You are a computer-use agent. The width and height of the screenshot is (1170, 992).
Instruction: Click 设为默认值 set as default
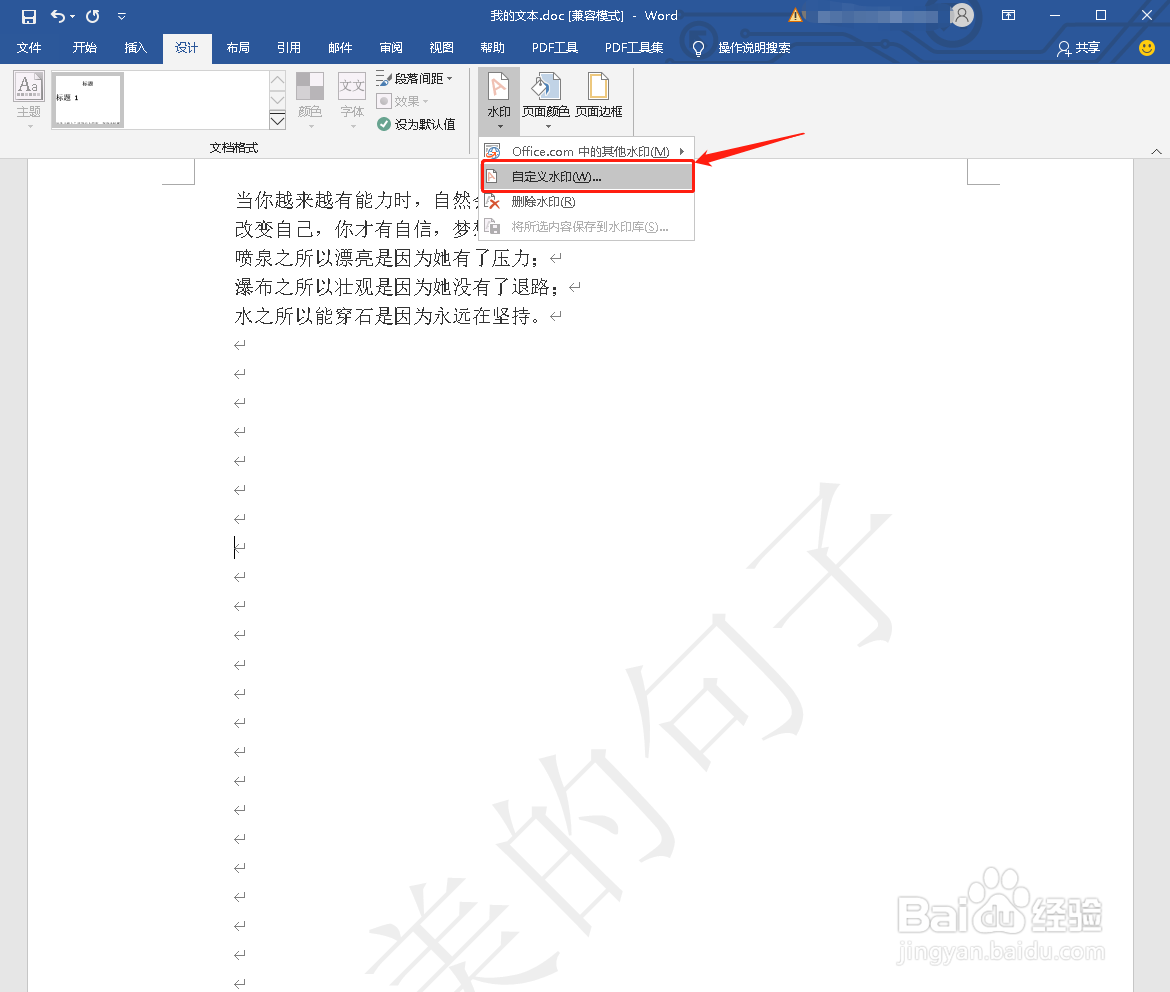coord(416,124)
